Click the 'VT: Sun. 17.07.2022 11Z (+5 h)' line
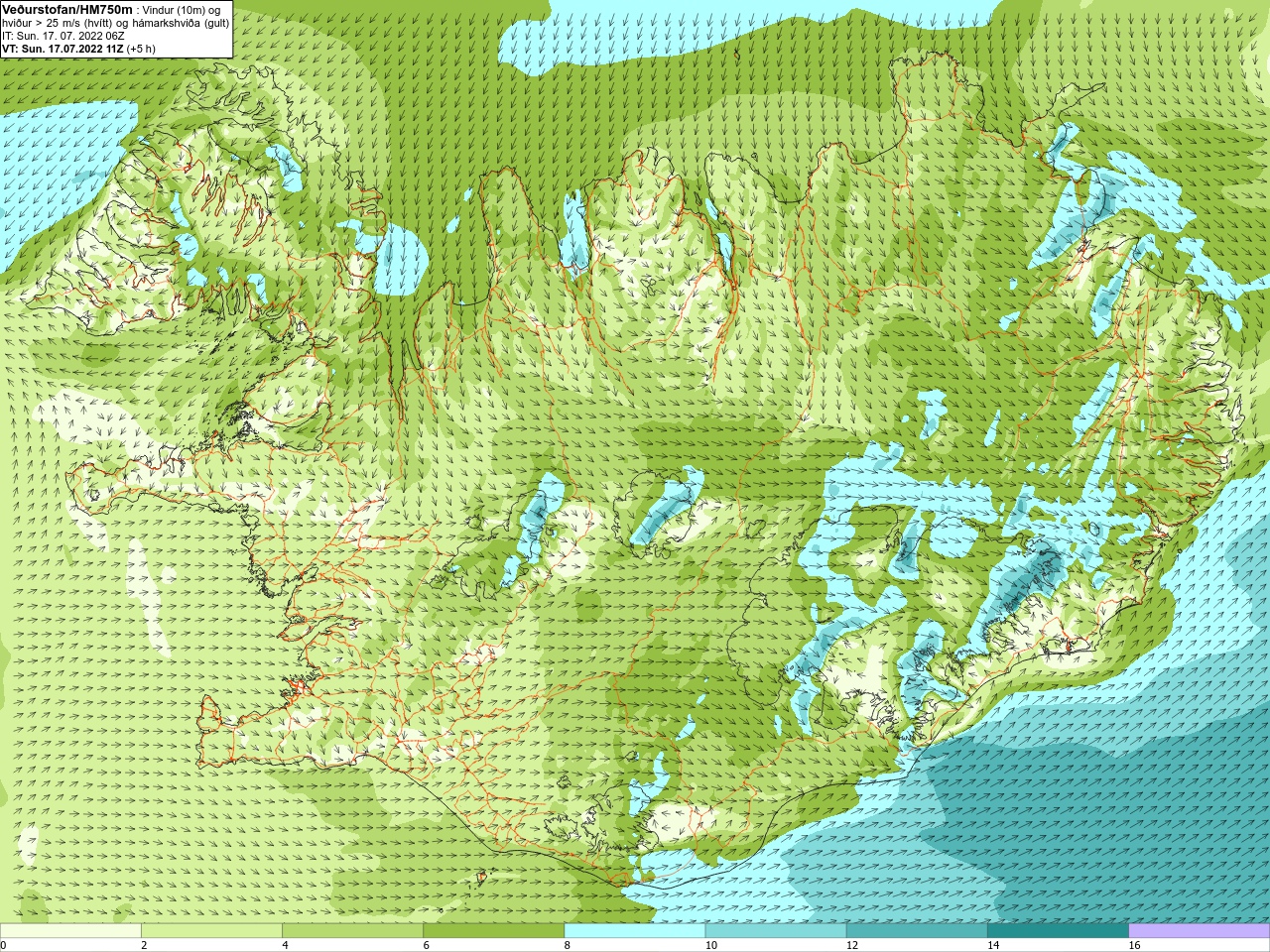This screenshot has height=952, width=1270. [78, 49]
